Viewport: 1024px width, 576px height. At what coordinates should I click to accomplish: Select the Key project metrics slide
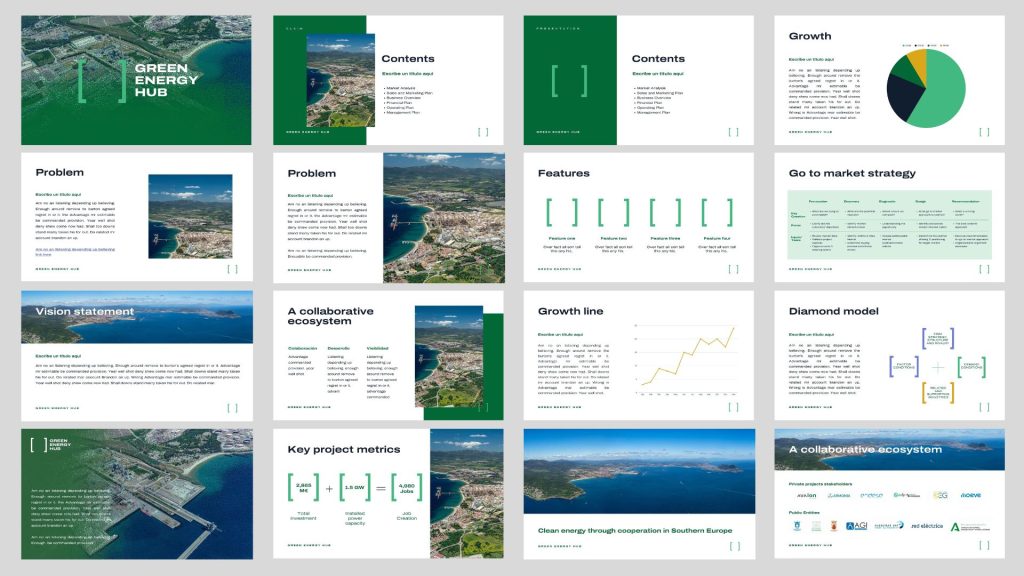point(388,494)
